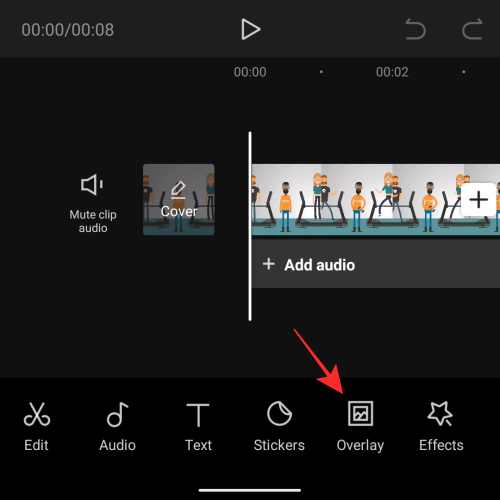Open the Overlay tool
The height and width of the screenshot is (500, 500).
coord(360,427)
